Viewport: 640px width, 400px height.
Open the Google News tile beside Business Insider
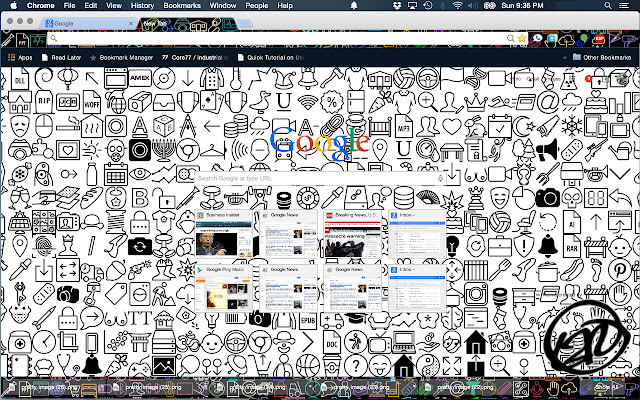click(x=288, y=234)
